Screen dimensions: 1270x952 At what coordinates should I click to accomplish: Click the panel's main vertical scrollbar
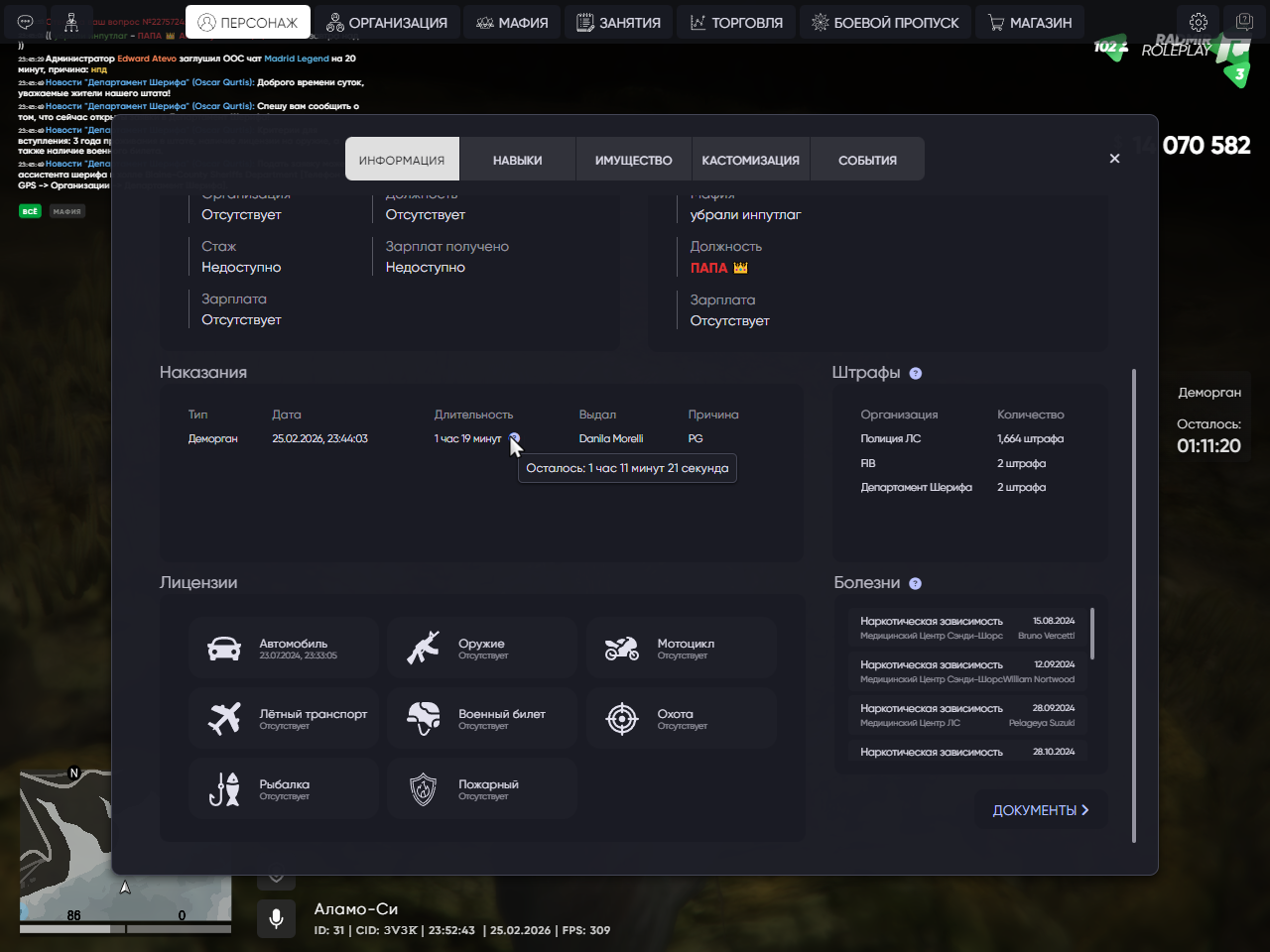point(1134,605)
